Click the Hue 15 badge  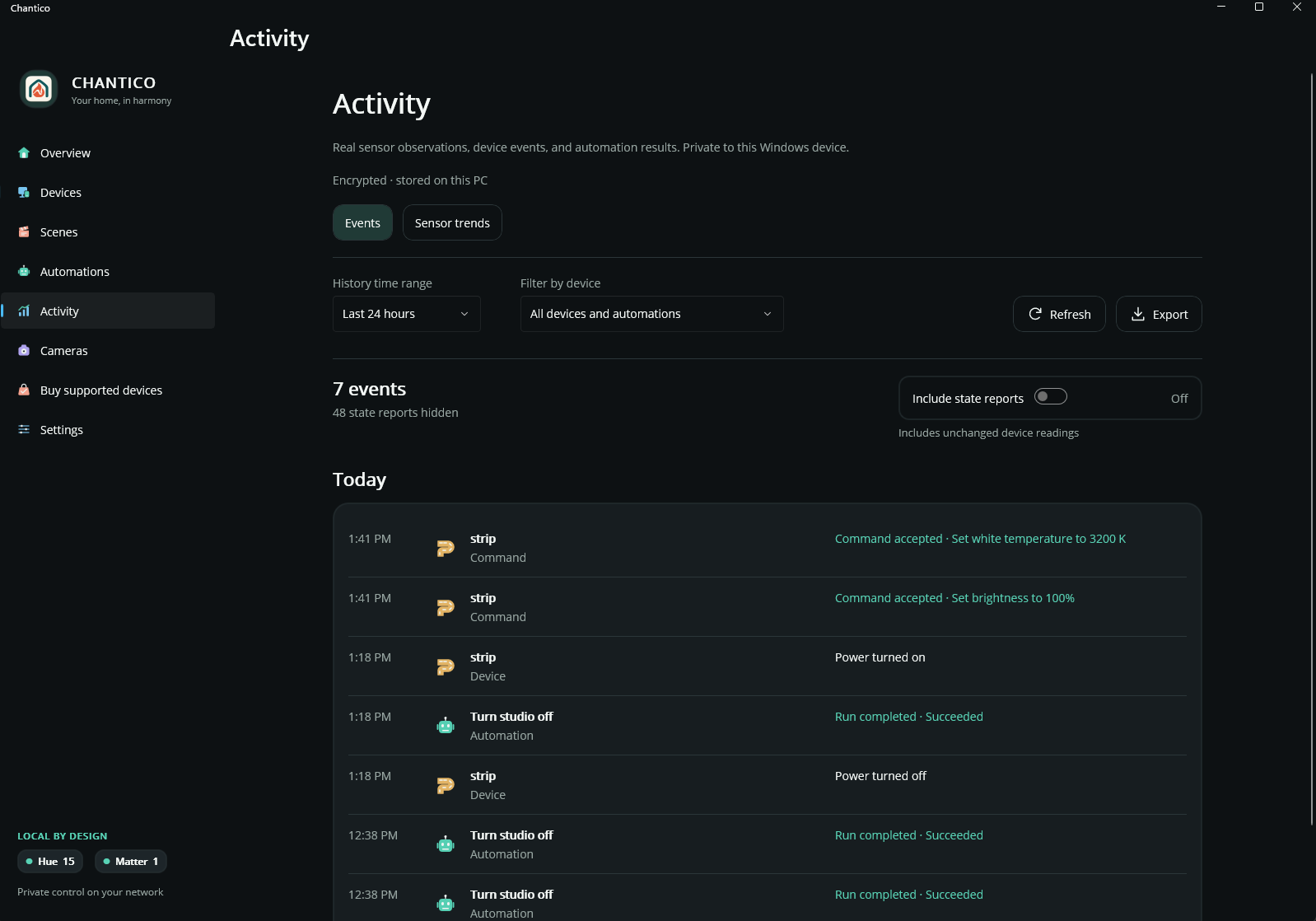click(x=50, y=862)
